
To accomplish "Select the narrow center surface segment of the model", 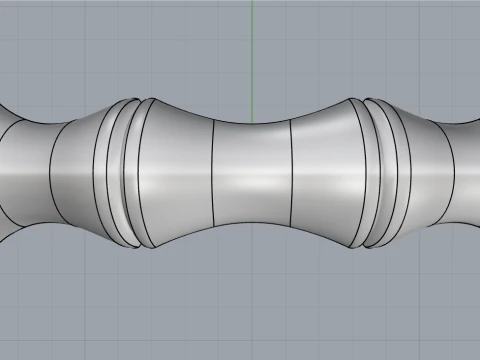I will (252, 173).
